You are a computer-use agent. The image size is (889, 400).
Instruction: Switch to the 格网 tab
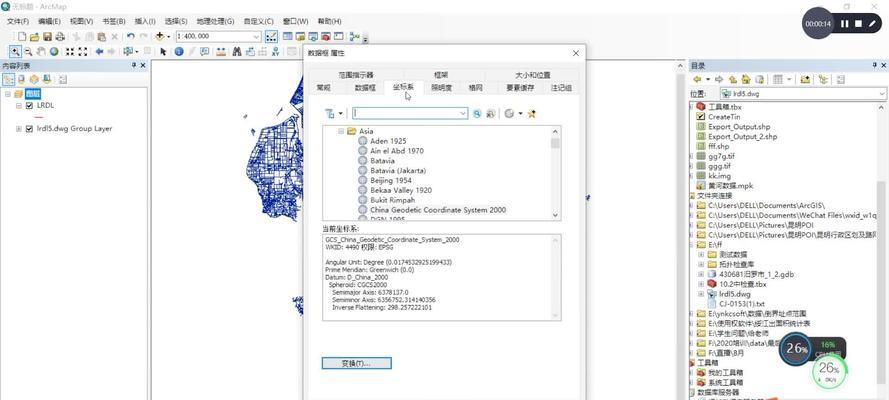pos(476,88)
